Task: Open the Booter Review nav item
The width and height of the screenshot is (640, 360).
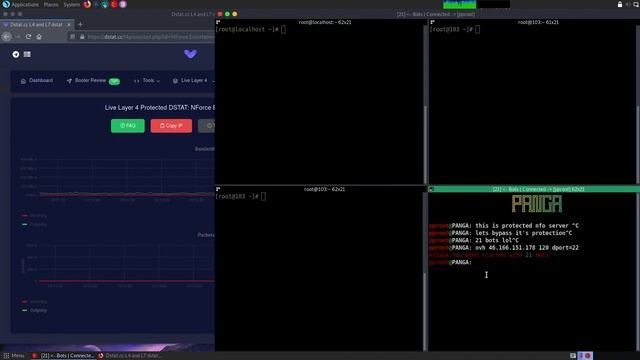Action: pyautogui.click(x=93, y=81)
